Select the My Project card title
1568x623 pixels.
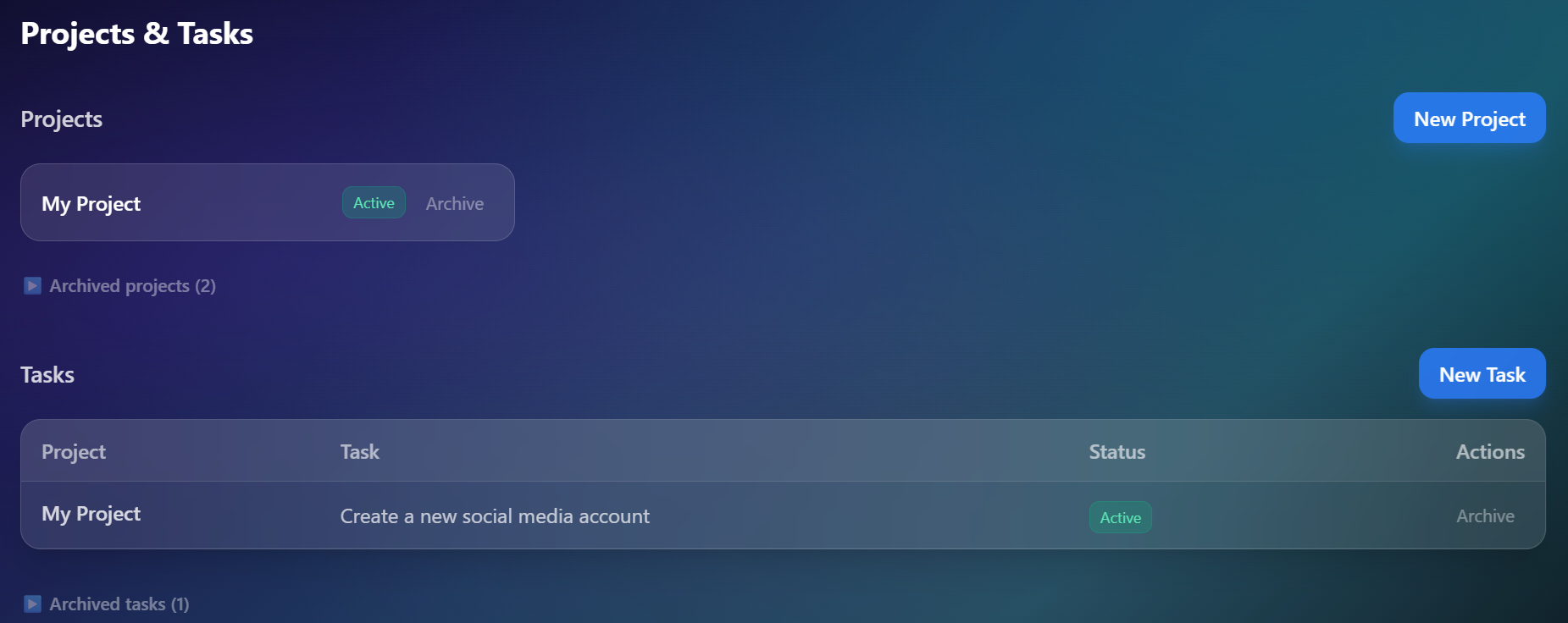click(x=91, y=204)
